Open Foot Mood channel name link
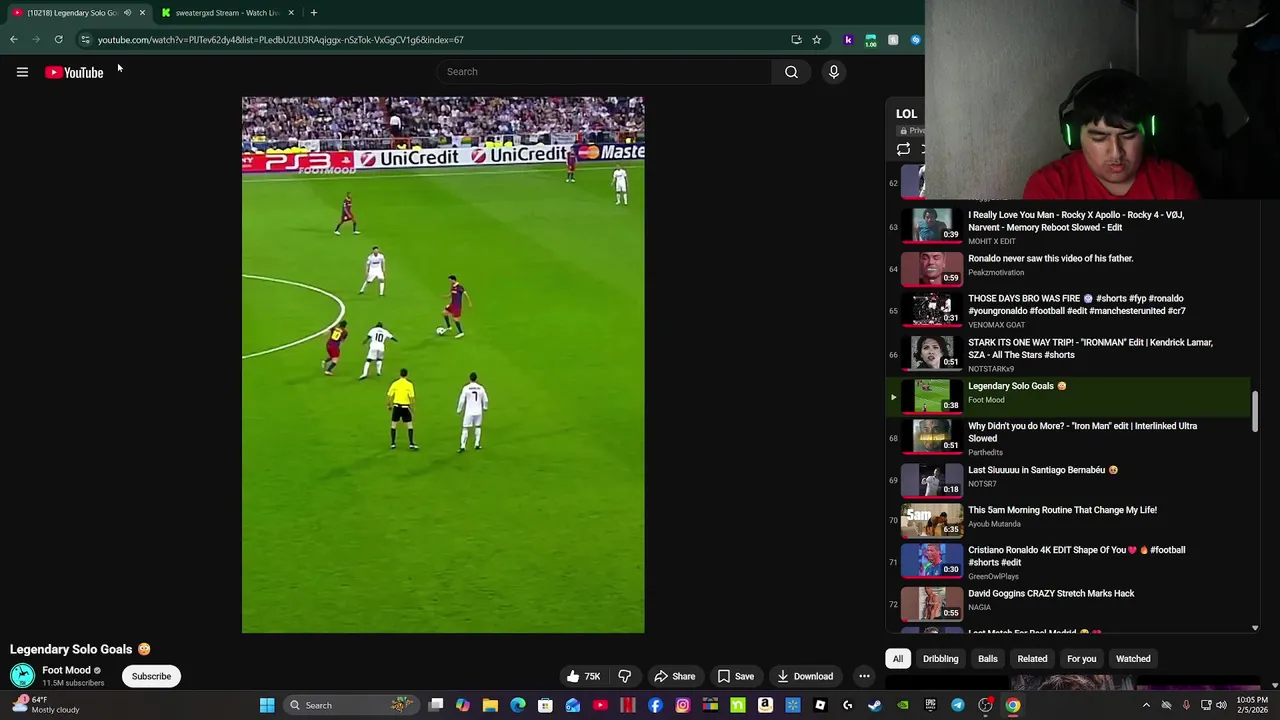The image size is (1280, 720). tap(66, 670)
